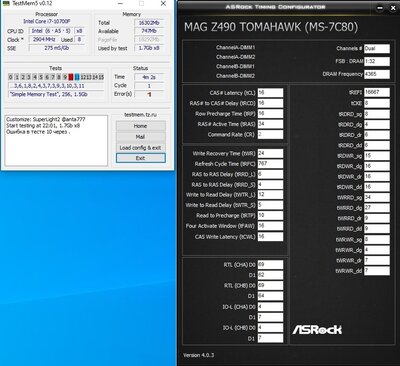Click the Channels # field showing Dual
This screenshot has width=400, height=366.
pos(377,49)
